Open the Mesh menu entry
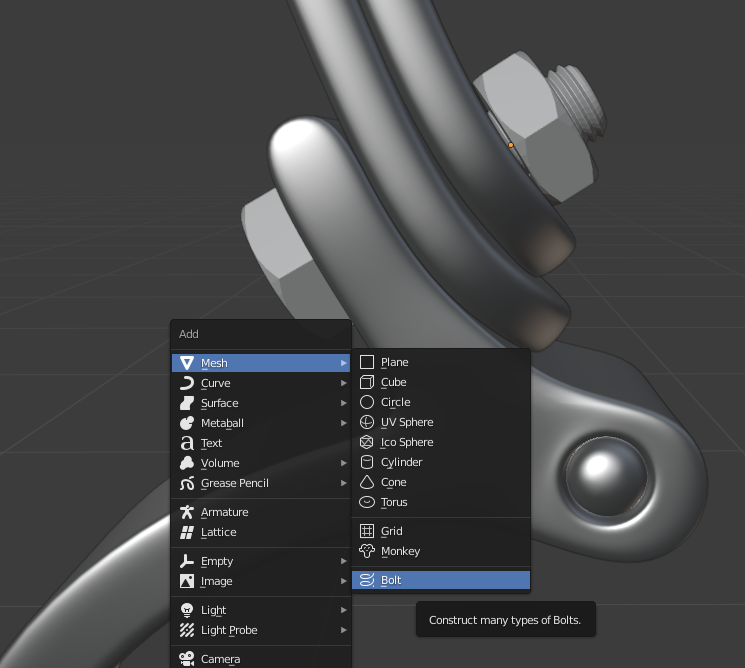Image resolution: width=745 pixels, height=668 pixels. [261, 363]
